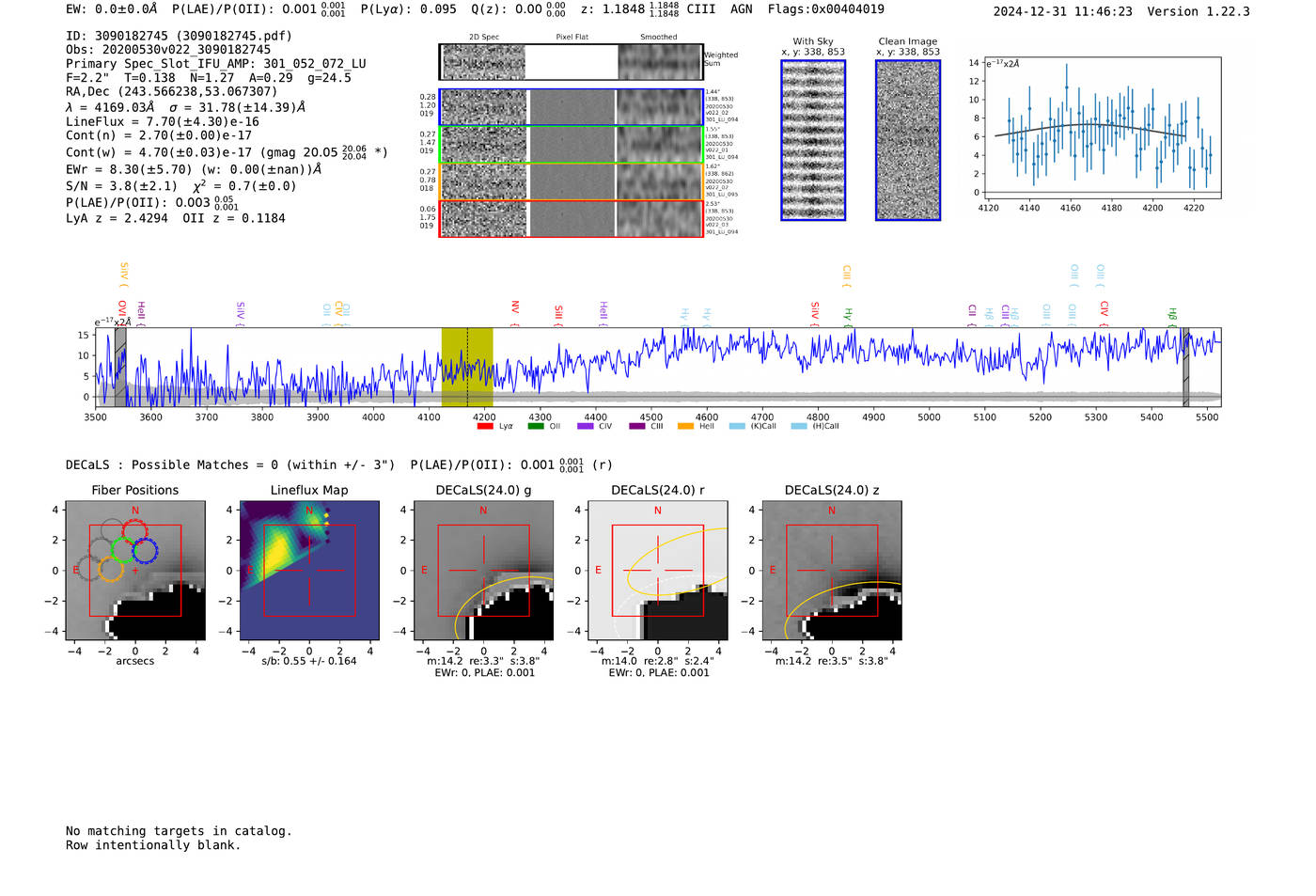Click the red Lyα legend swatch

pyautogui.click(x=485, y=426)
